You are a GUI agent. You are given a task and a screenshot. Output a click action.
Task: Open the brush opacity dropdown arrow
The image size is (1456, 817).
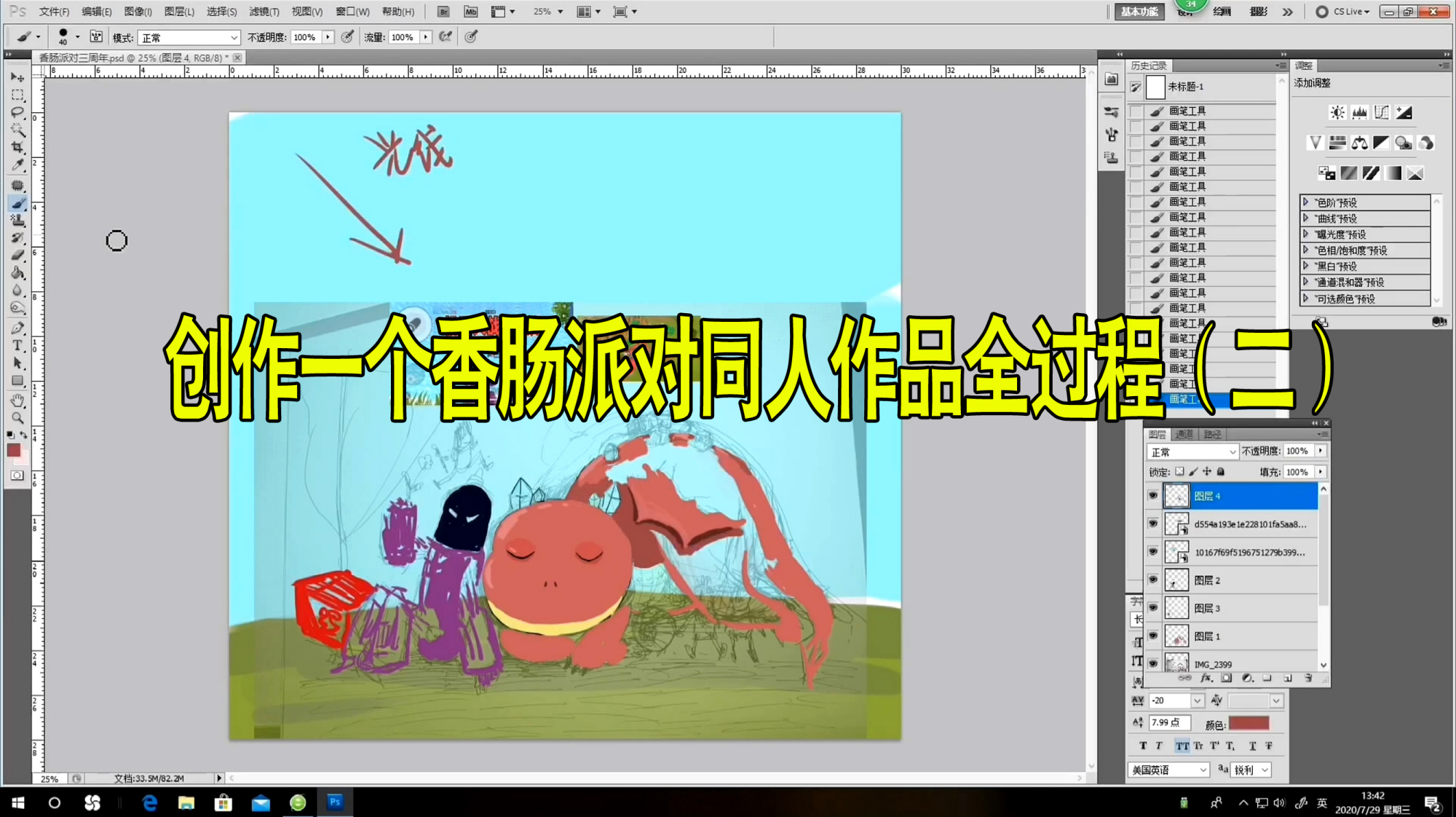coord(328,37)
